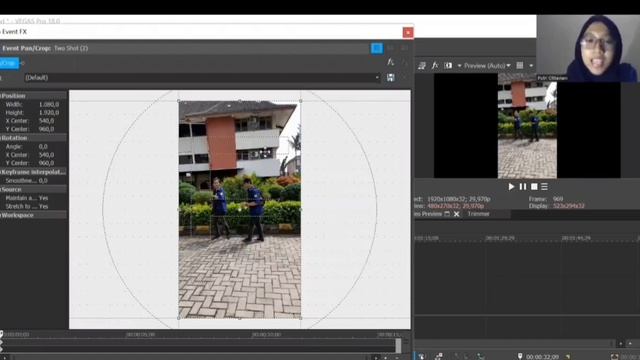Select Position Y Center value 960,0
Image resolution: width=640 pixels, height=360 pixels.
click(46, 129)
